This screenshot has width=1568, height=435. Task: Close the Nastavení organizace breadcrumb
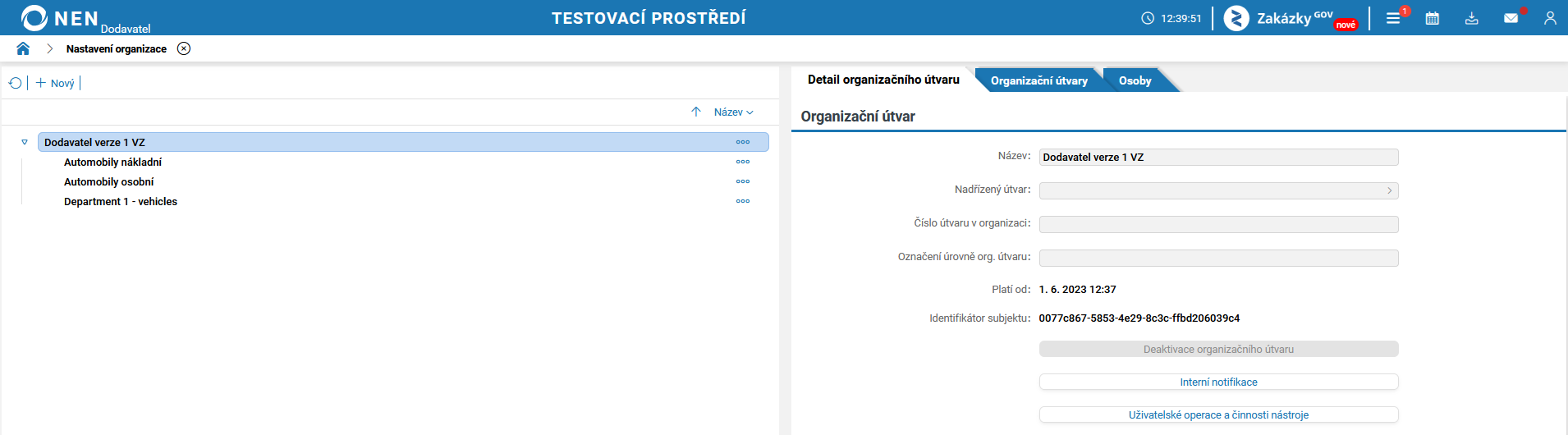pos(184,48)
